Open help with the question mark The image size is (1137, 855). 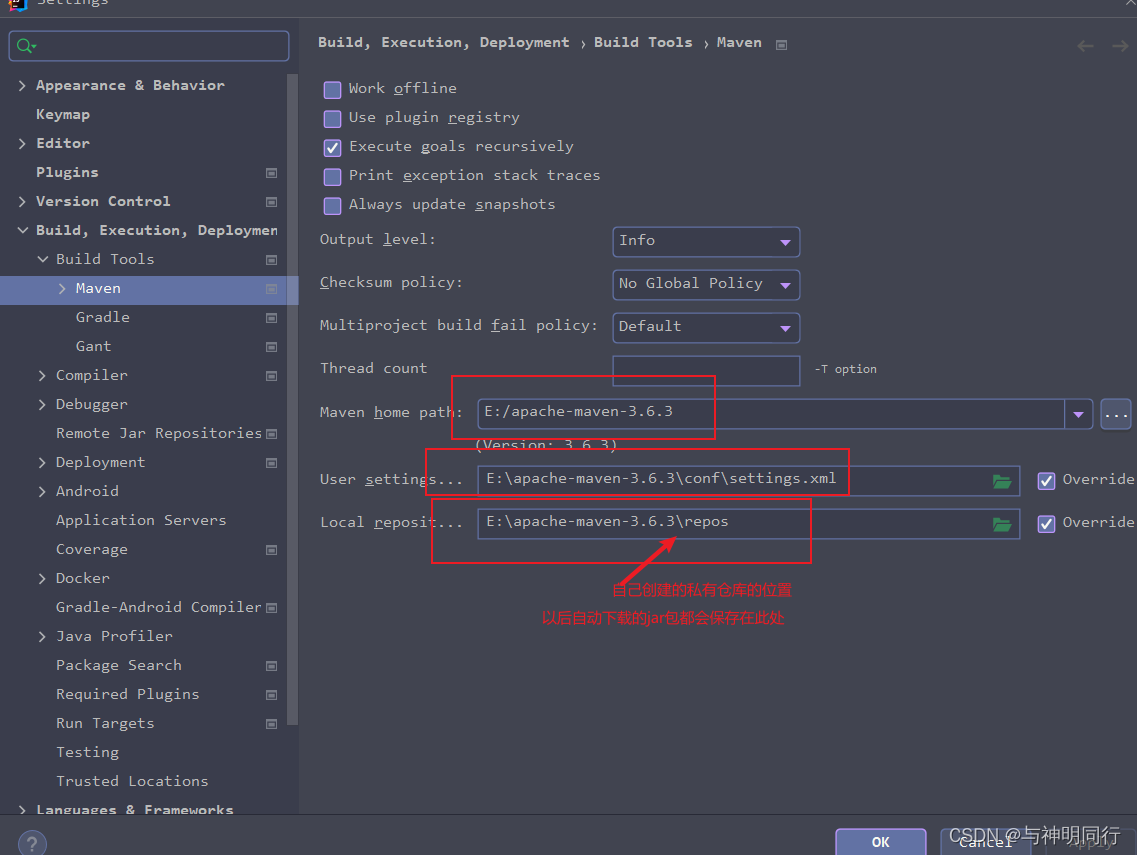[x=32, y=843]
